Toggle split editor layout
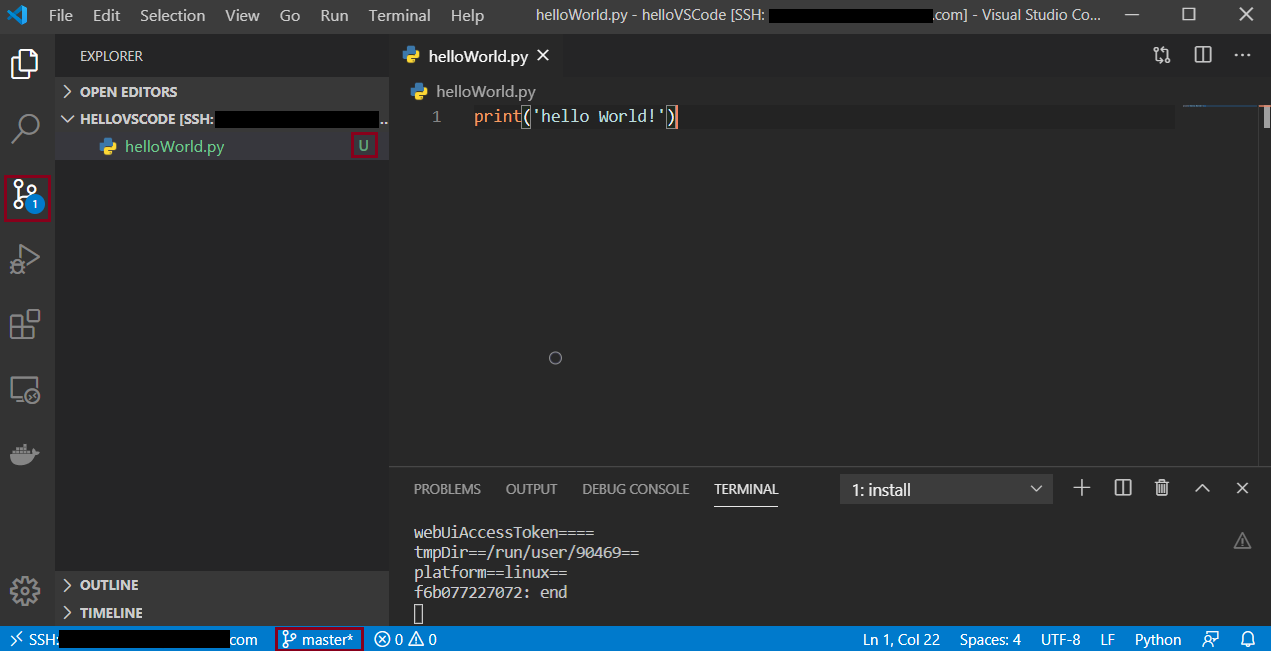This screenshot has height=651, width=1271. click(x=1202, y=56)
